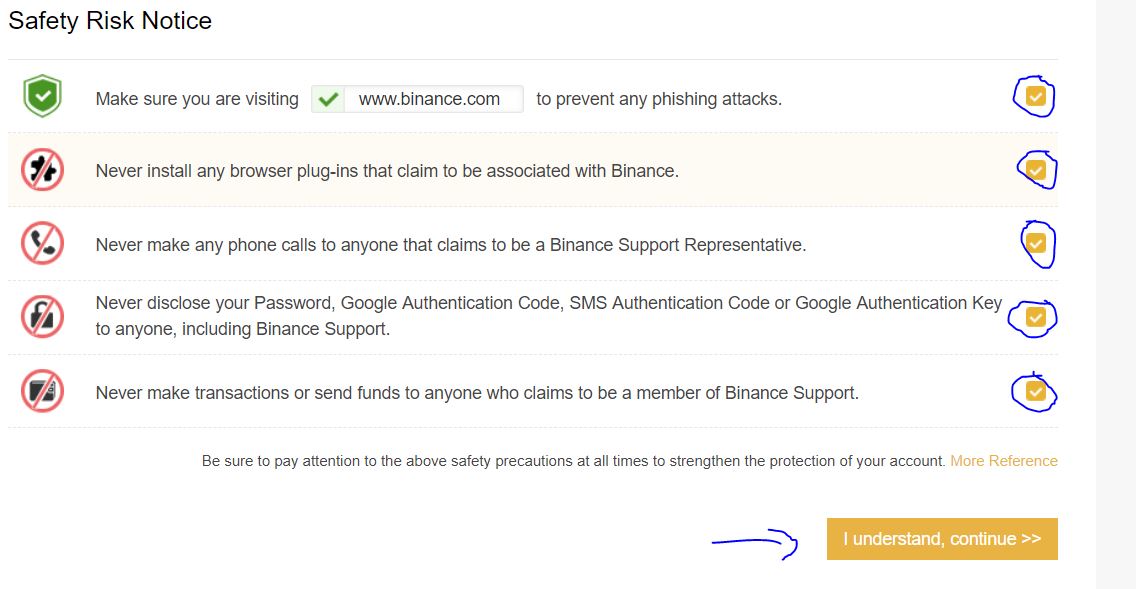Toggle the send funds warning checkbox
1136x589 pixels.
click(x=1036, y=392)
